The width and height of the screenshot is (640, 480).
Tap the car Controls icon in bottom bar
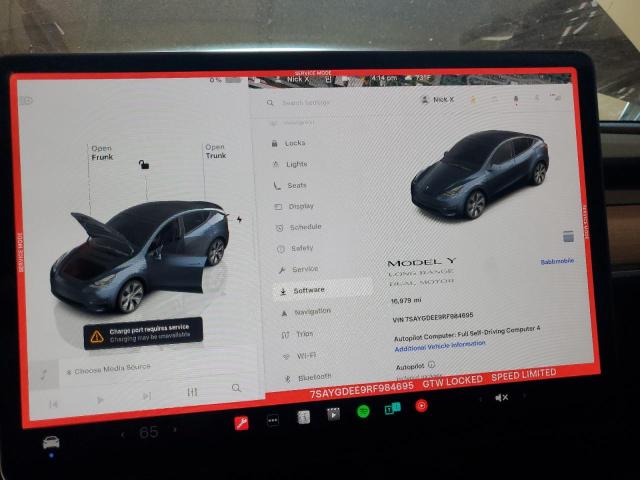click(x=51, y=442)
